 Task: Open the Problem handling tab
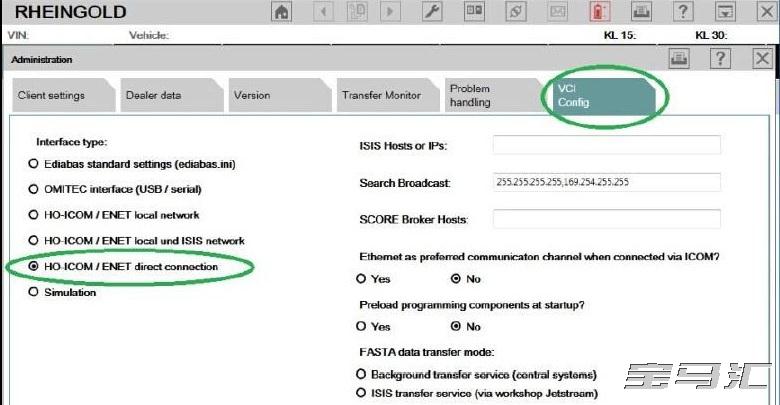point(496,95)
